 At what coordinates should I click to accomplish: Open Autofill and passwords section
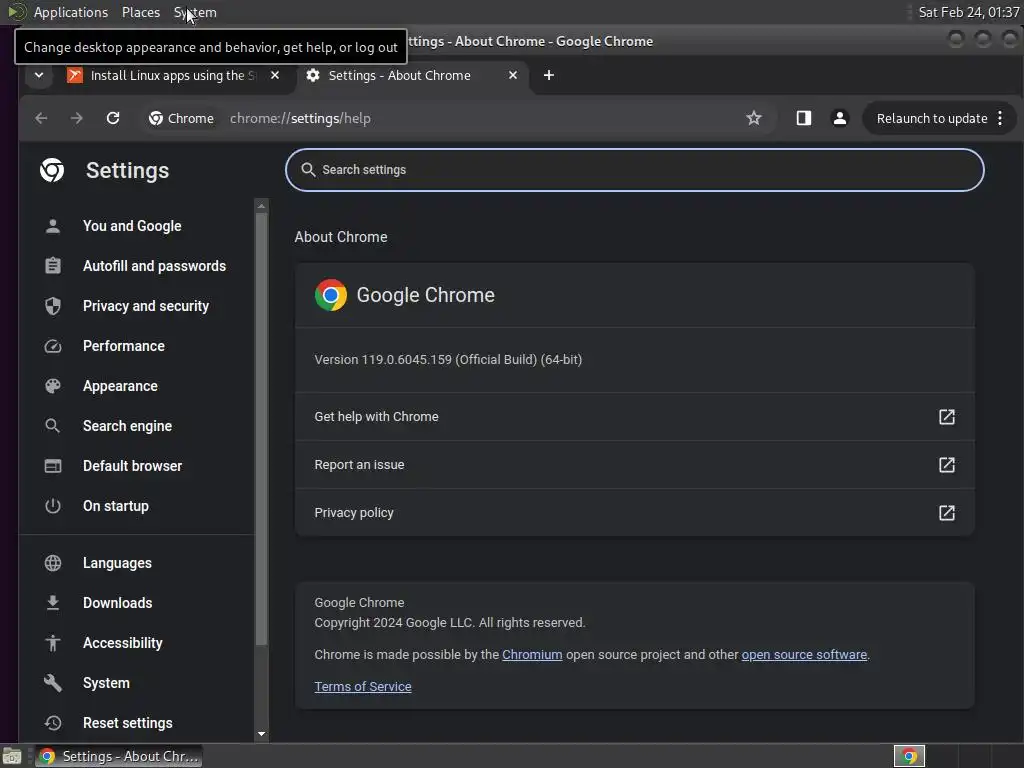(x=154, y=266)
